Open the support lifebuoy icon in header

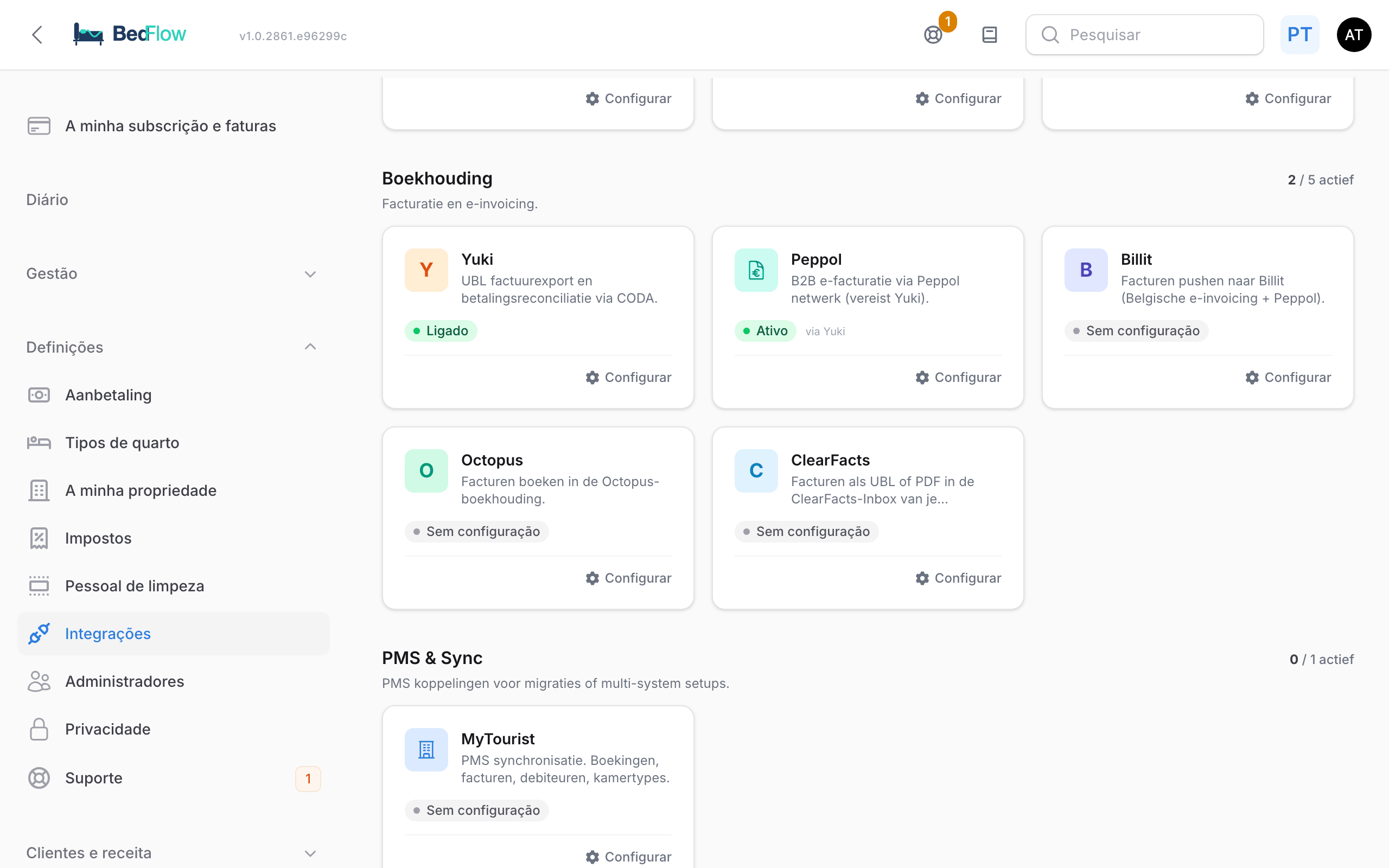pyautogui.click(x=933, y=35)
